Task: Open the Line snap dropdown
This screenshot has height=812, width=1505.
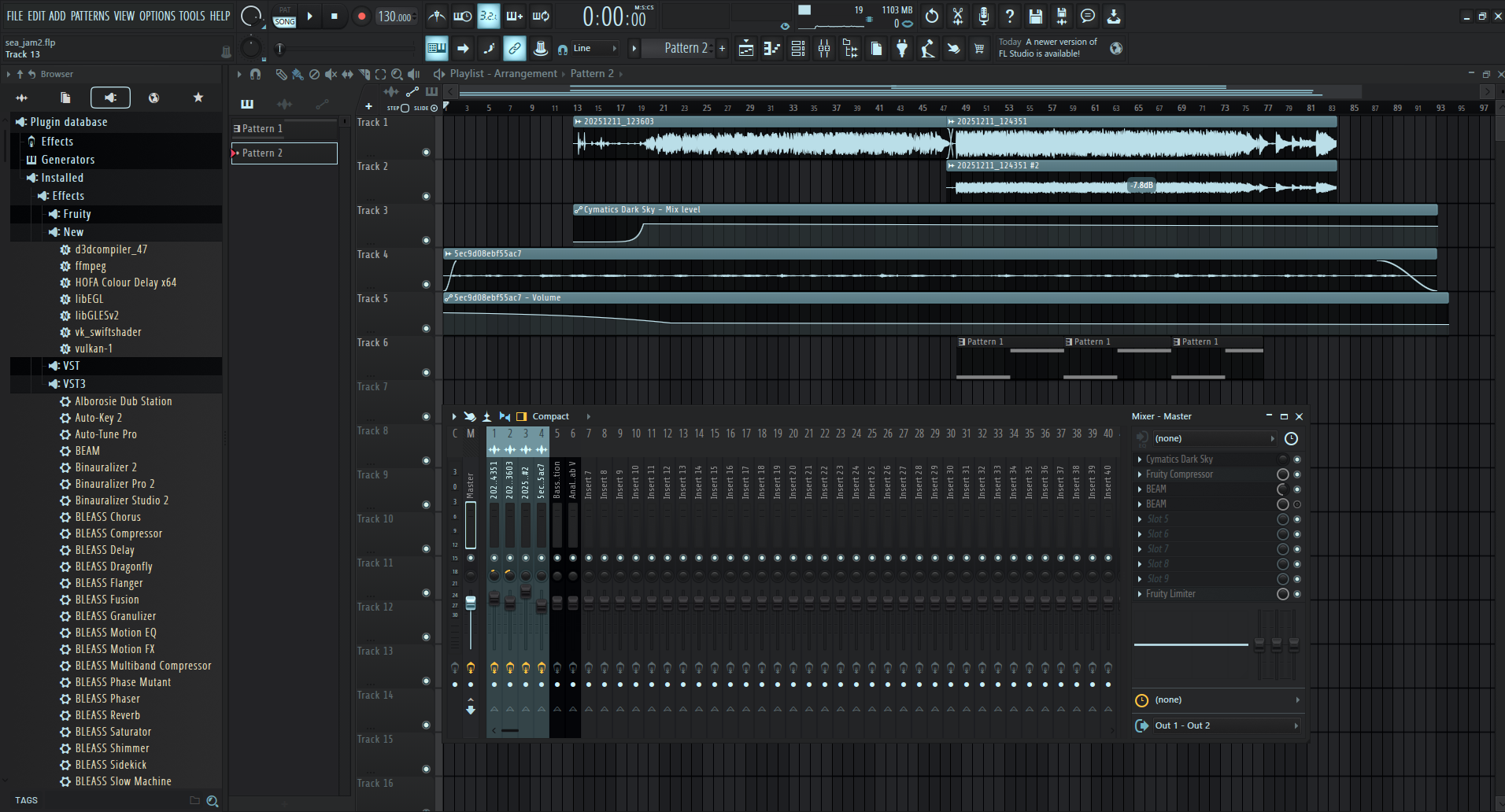Action: point(594,48)
